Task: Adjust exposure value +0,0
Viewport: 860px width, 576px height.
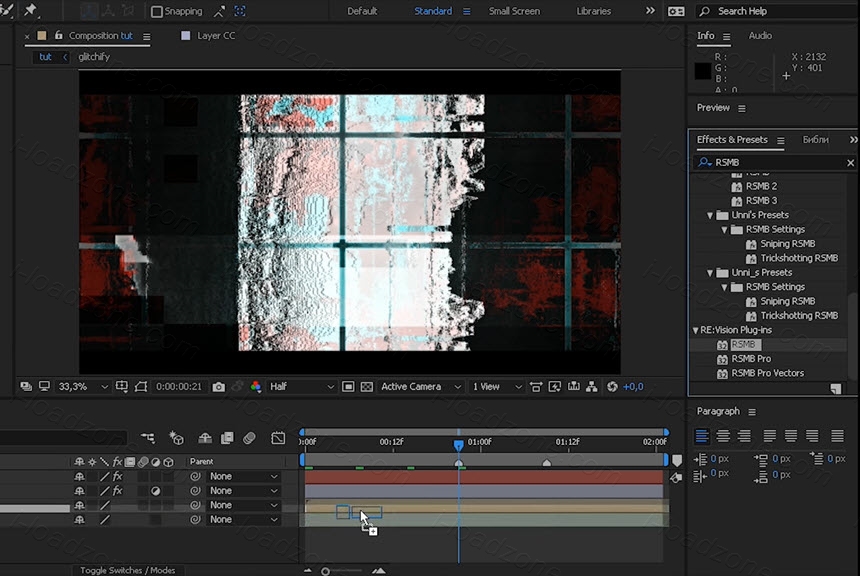Action: [x=633, y=387]
